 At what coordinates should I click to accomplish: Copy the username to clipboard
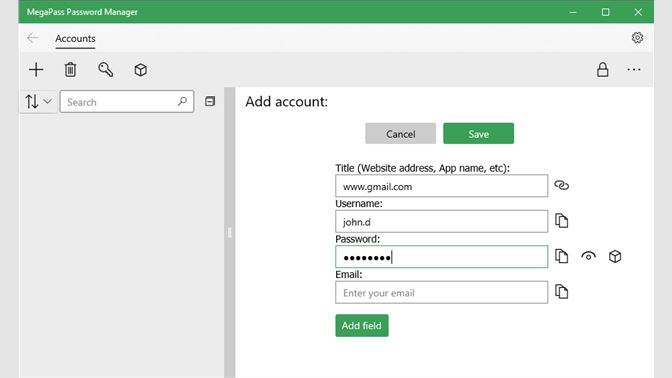pyautogui.click(x=561, y=221)
